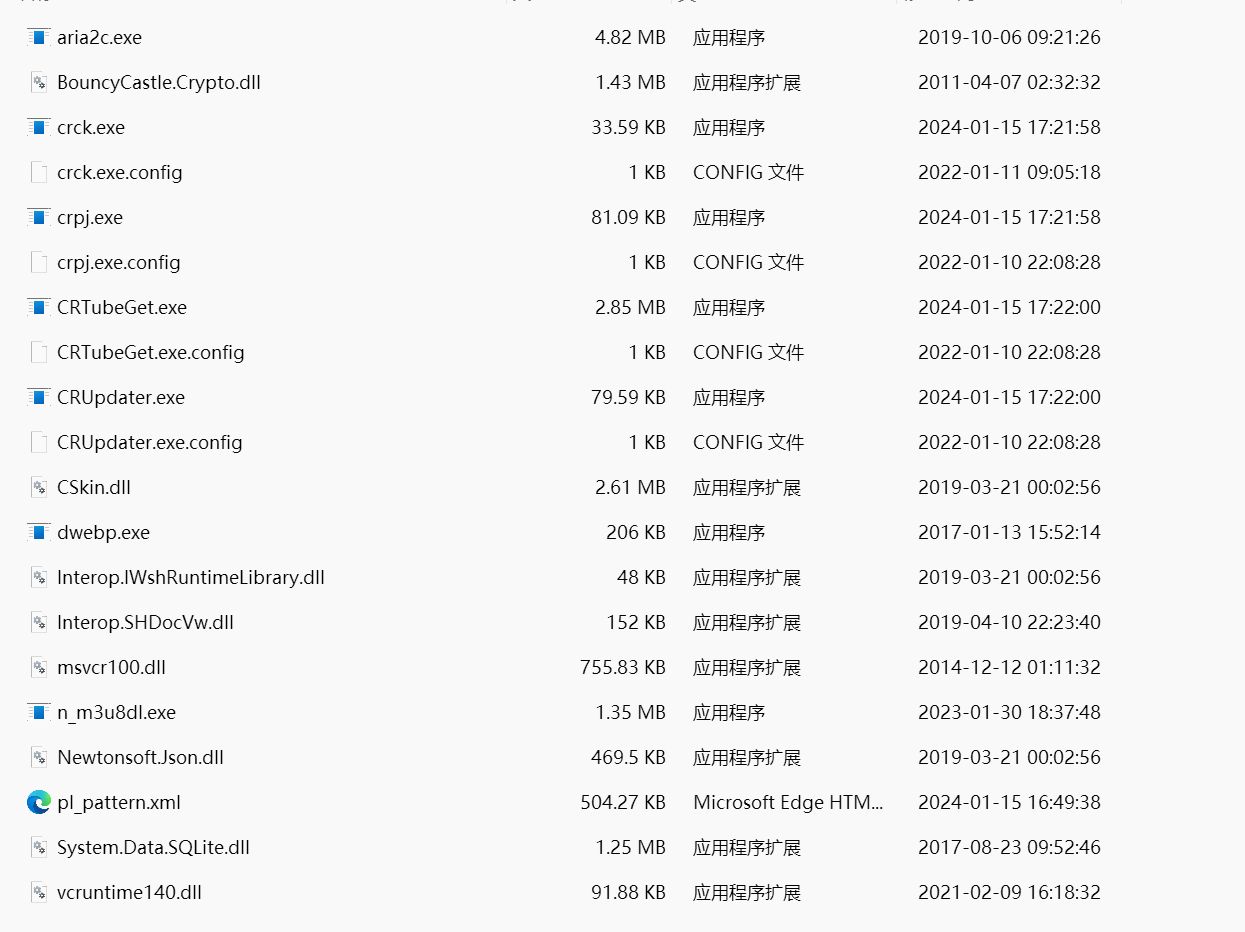Select the file name crpj.exe
The width and height of the screenshot is (1245, 932).
[x=90, y=218]
